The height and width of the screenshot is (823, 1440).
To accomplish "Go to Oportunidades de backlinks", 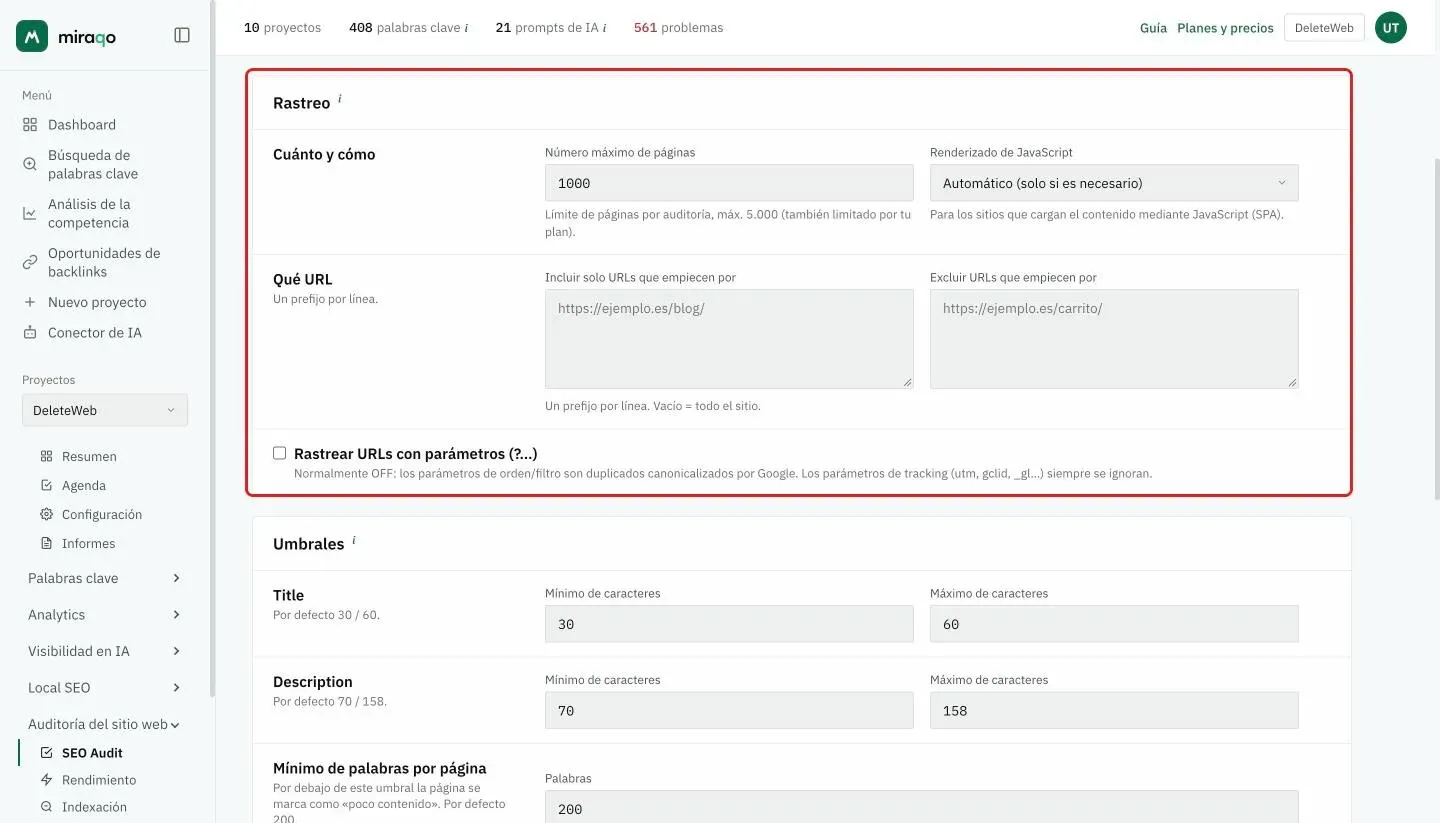I will (x=104, y=262).
